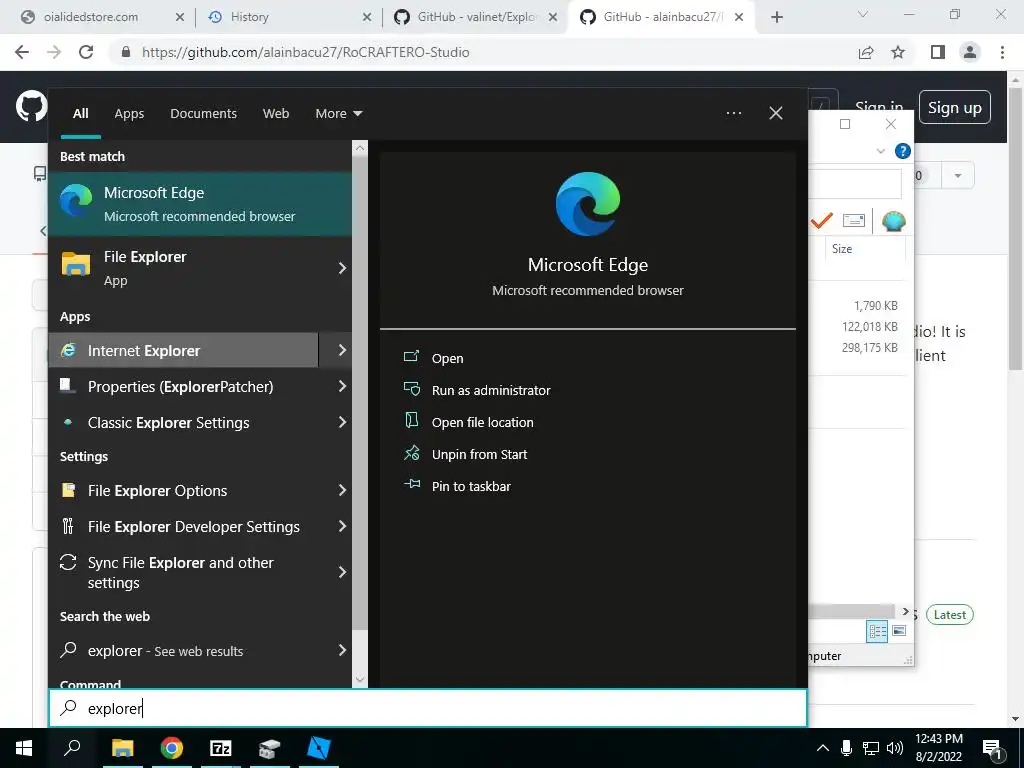Choose Pin to taskbar
This screenshot has width=1024, height=768.
(x=471, y=486)
